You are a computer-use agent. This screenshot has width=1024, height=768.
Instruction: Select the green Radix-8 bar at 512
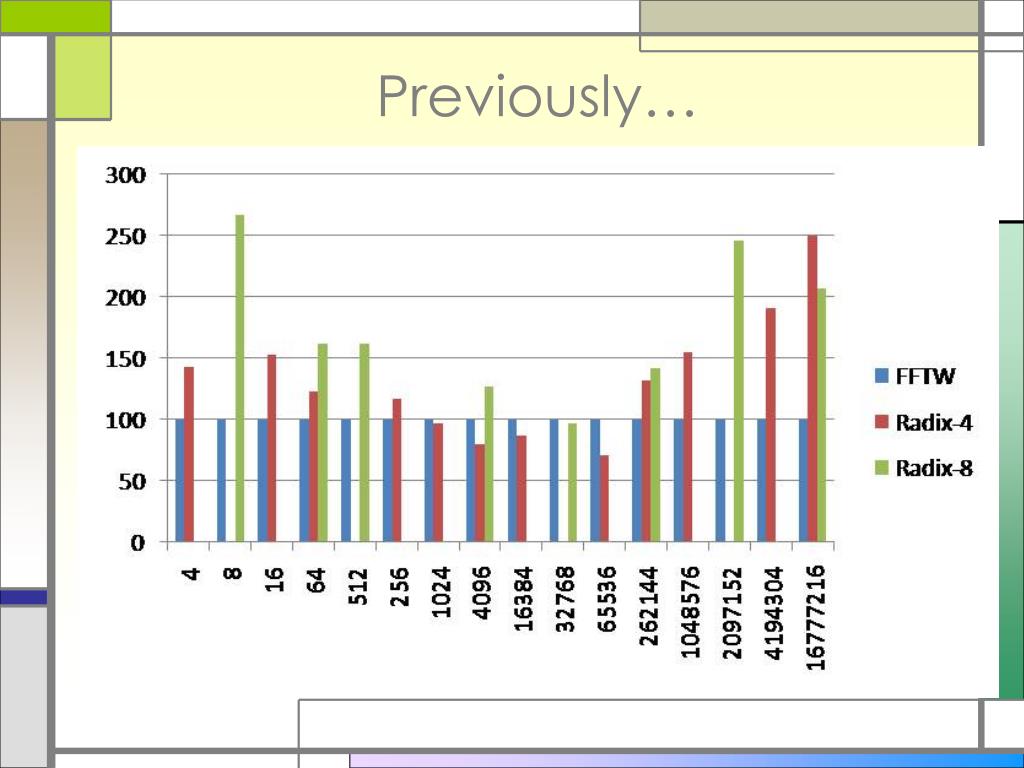point(364,443)
